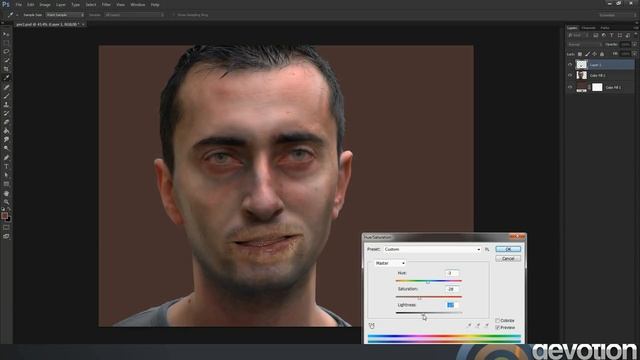Filter layers by pixel type icon
Screen dimensions: 640x360
[596, 36]
